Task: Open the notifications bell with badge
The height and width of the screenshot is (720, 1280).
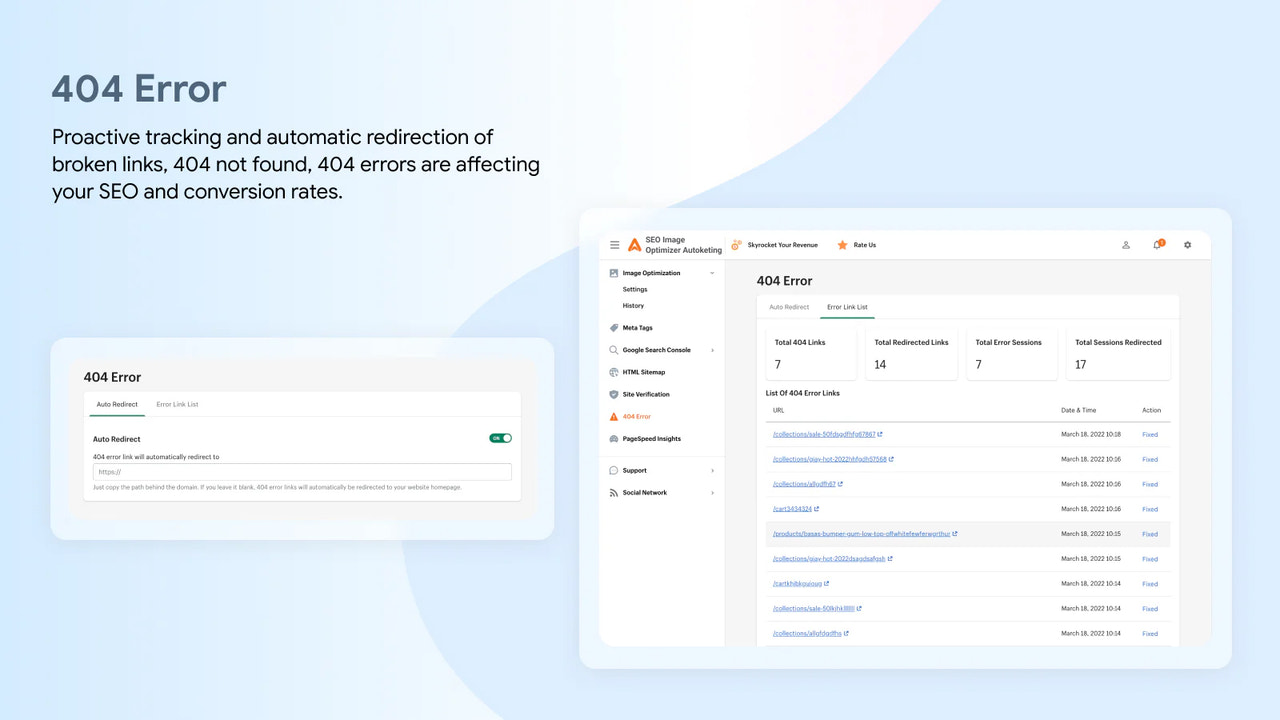Action: pos(1156,244)
